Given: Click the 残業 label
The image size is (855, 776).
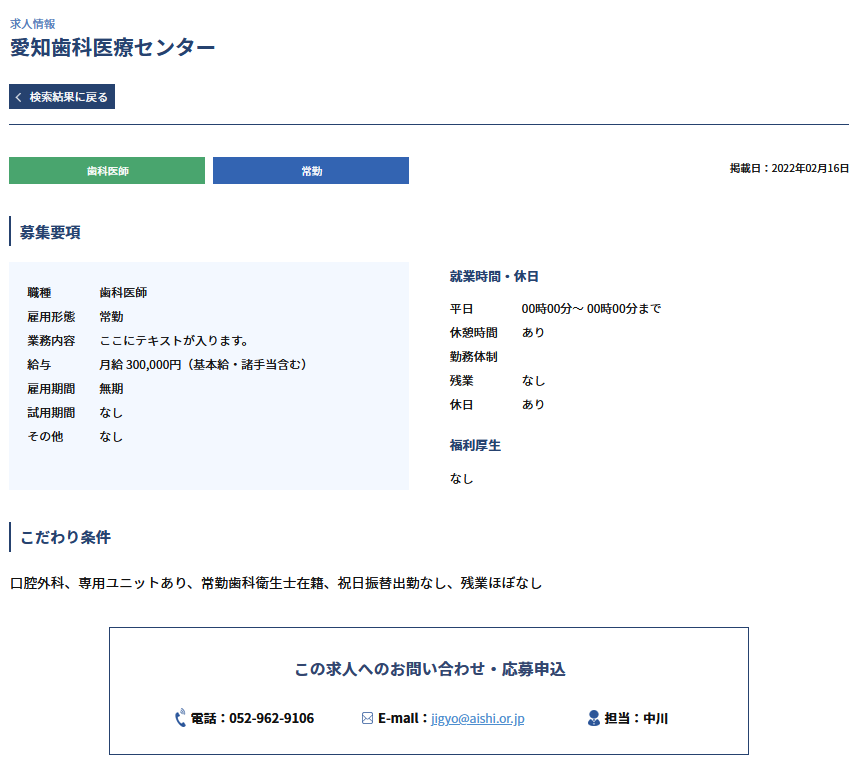Looking at the screenshot, I should 462,381.
